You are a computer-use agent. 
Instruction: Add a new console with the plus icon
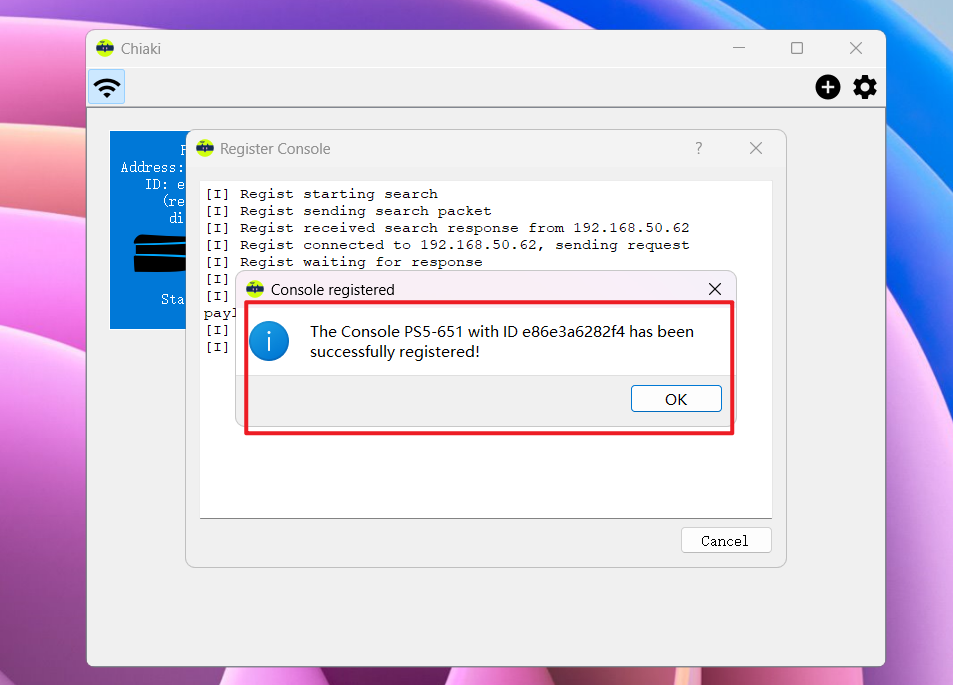[x=827, y=87]
